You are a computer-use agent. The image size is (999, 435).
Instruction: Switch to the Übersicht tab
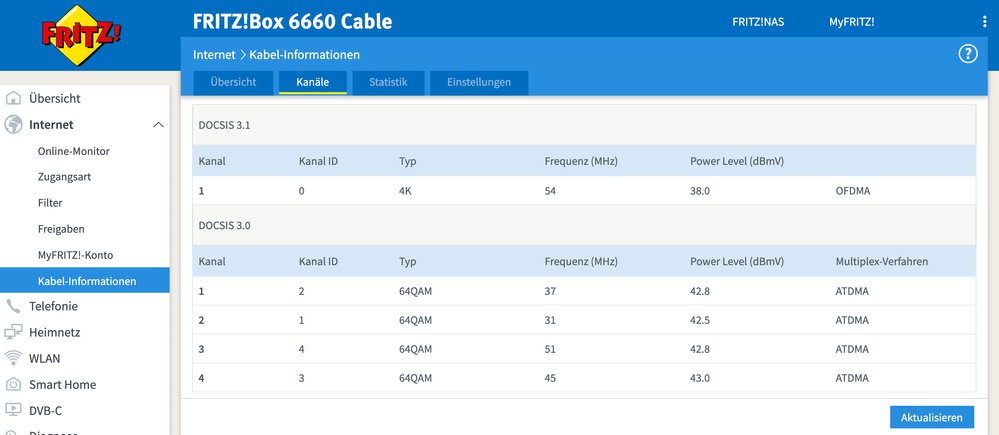point(233,82)
